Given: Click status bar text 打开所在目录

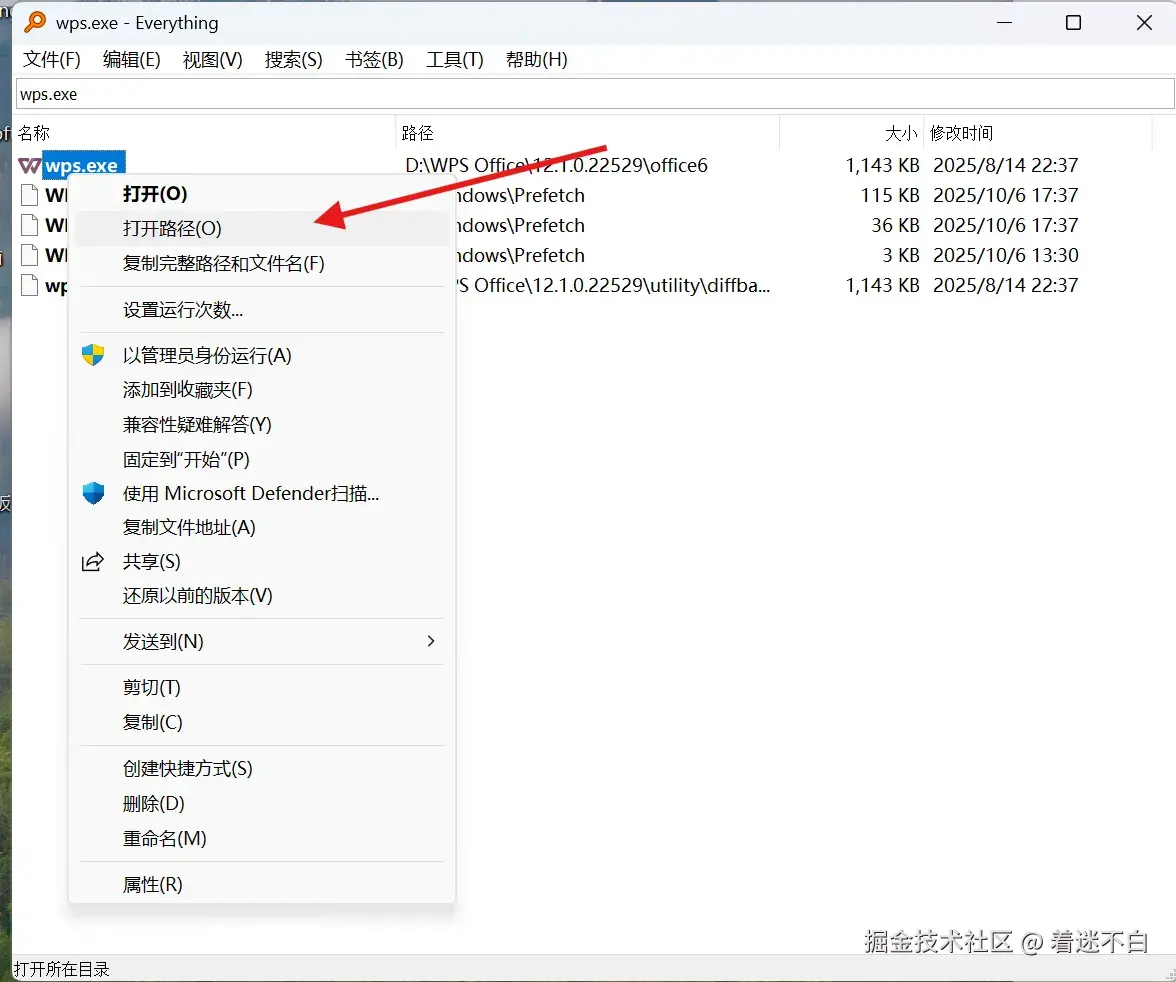Looking at the screenshot, I should click(62, 968).
